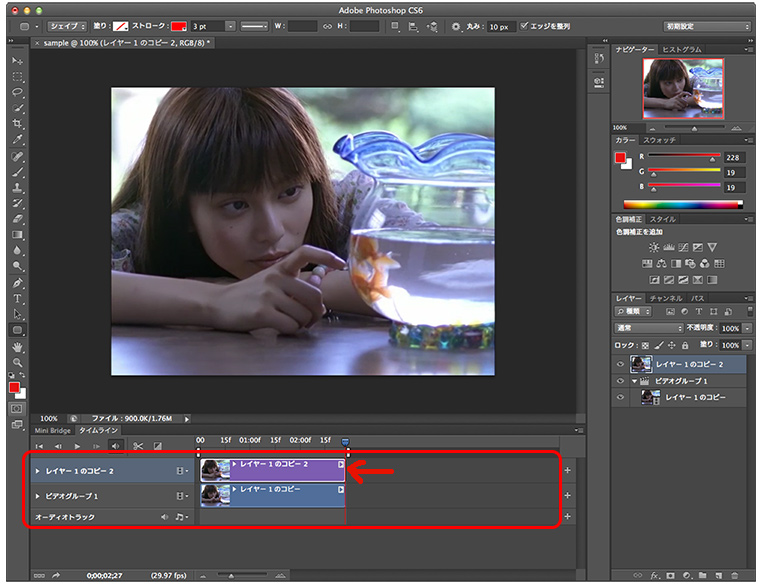The width and height of the screenshot is (762, 587).
Task: Add a Levels adjustment icon
Action: coord(669,247)
